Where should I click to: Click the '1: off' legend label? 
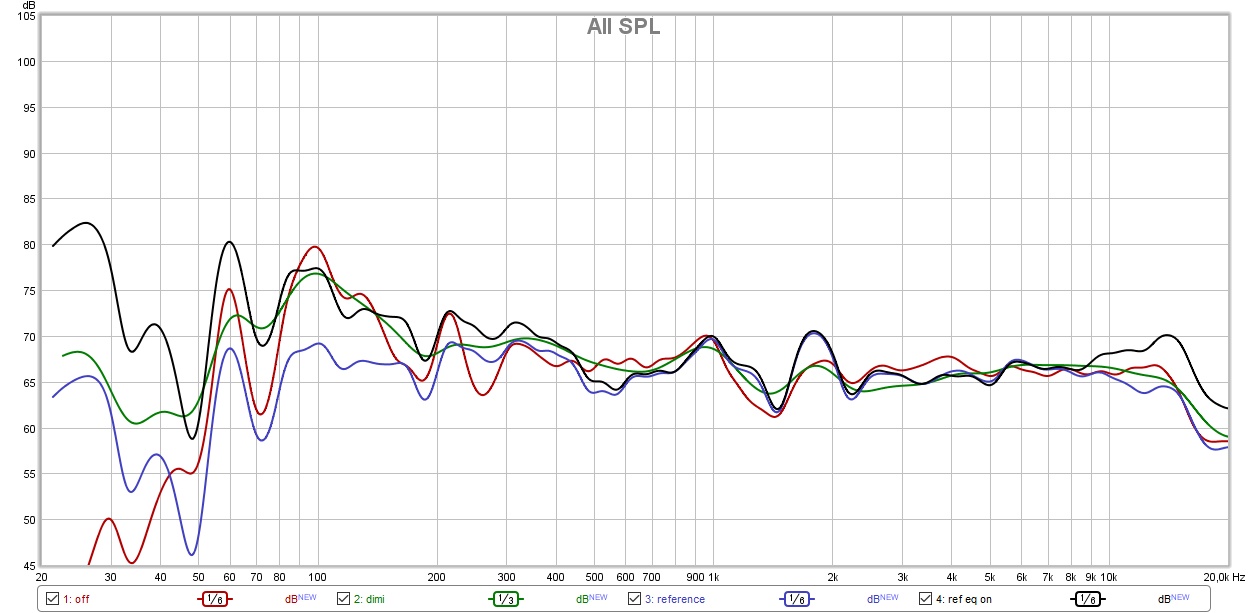pos(78,600)
